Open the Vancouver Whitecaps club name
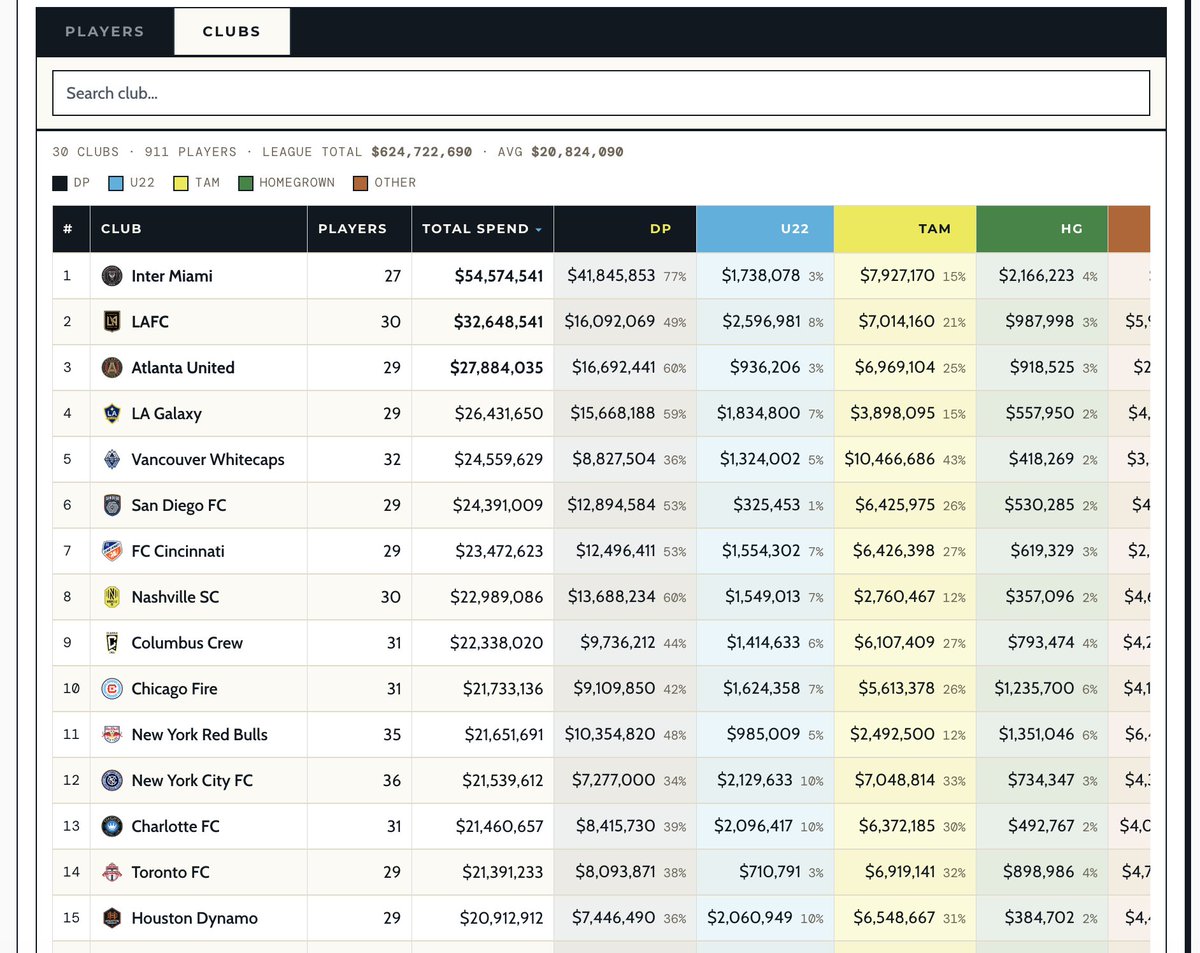 (208, 460)
